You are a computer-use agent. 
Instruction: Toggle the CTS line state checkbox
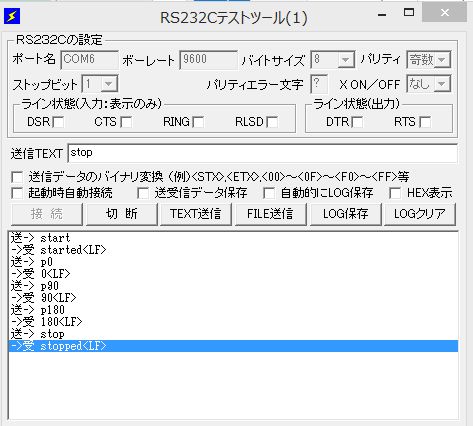pos(126,122)
